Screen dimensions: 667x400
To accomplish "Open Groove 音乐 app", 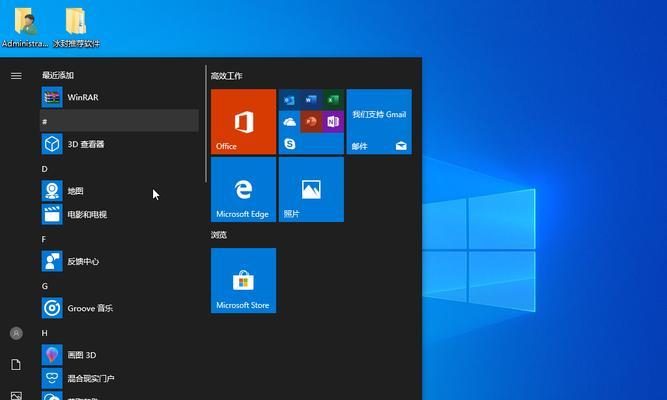I will 119,308.
